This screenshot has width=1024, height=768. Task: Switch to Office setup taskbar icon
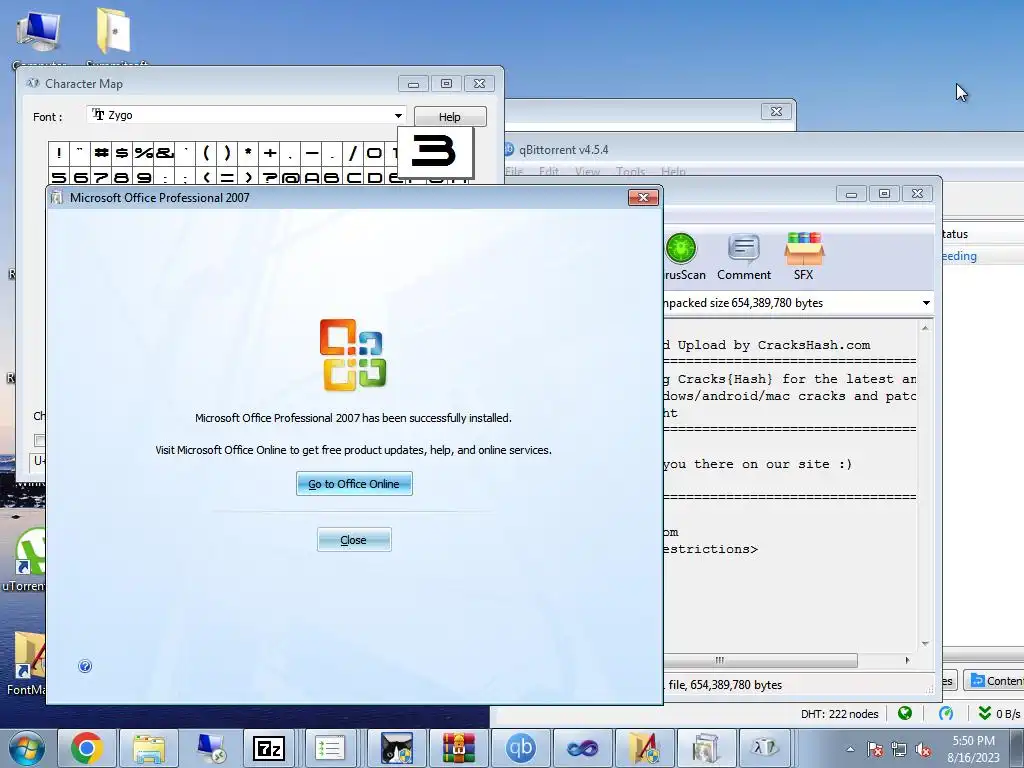706,748
